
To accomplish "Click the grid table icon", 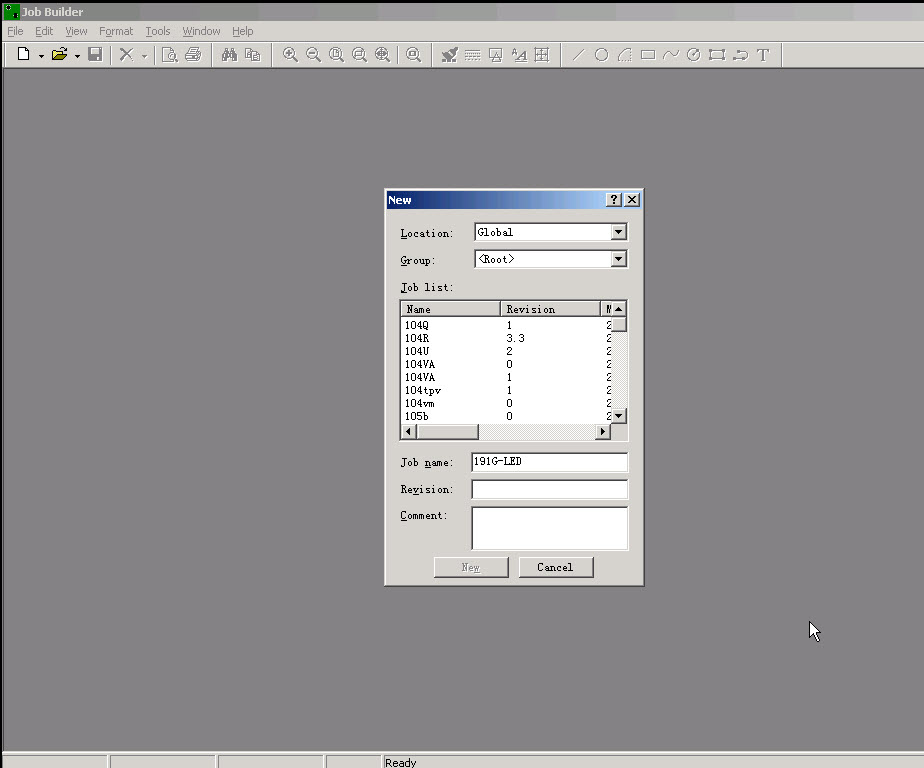I will click(x=542, y=55).
